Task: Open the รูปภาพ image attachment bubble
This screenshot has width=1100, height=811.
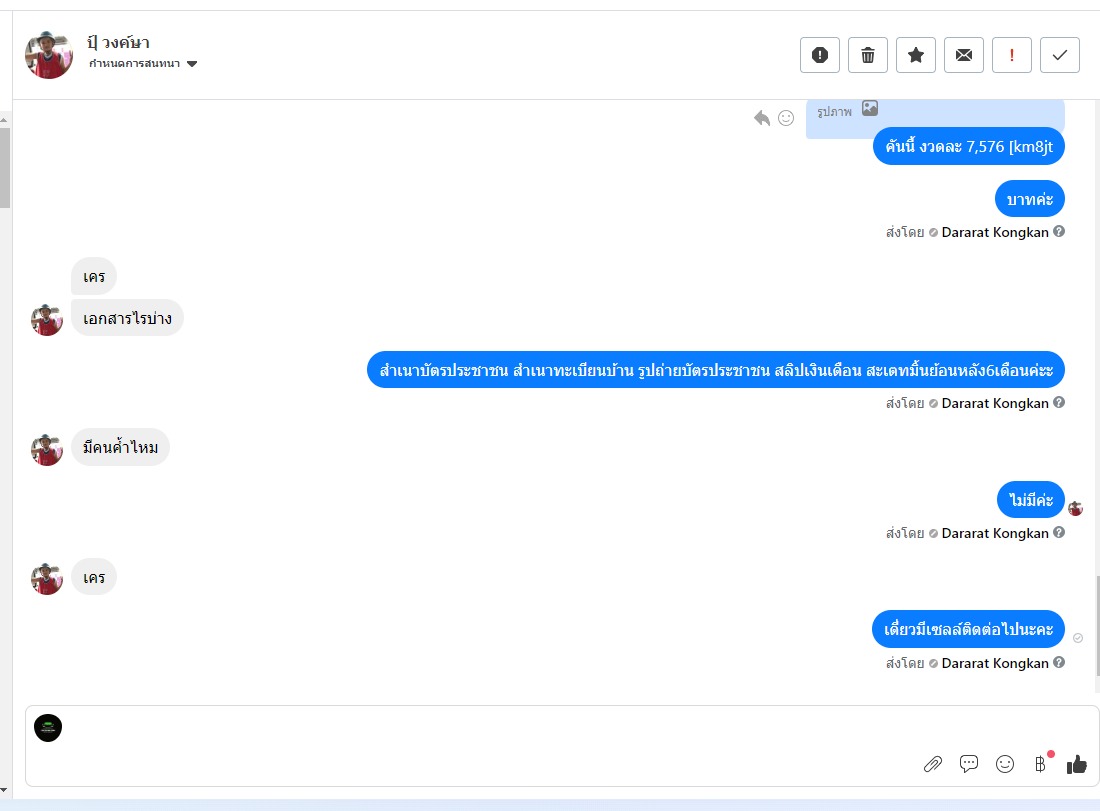Action: [x=934, y=116]
